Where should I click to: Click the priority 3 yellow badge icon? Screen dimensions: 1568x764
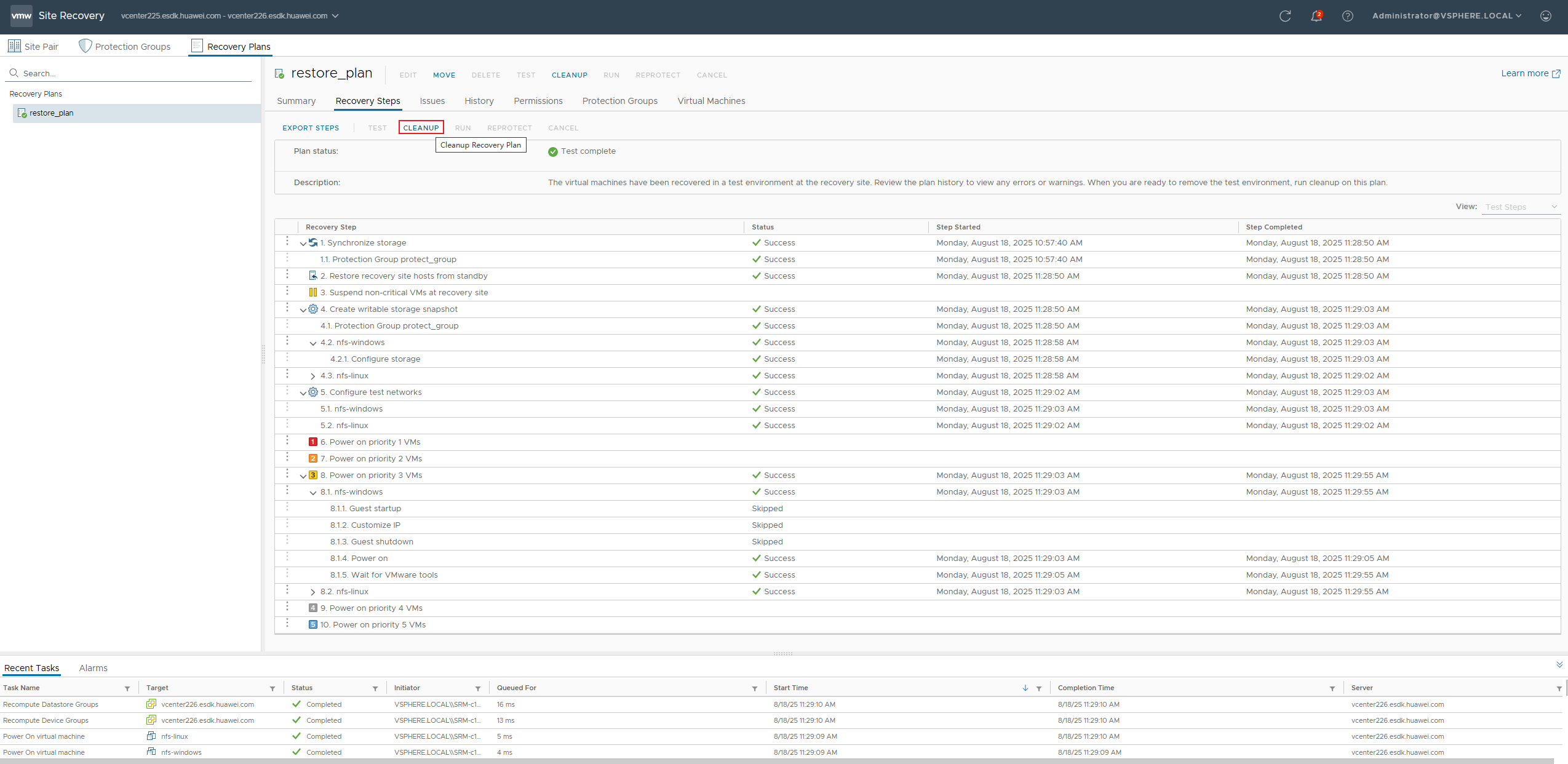pos(313,475)
